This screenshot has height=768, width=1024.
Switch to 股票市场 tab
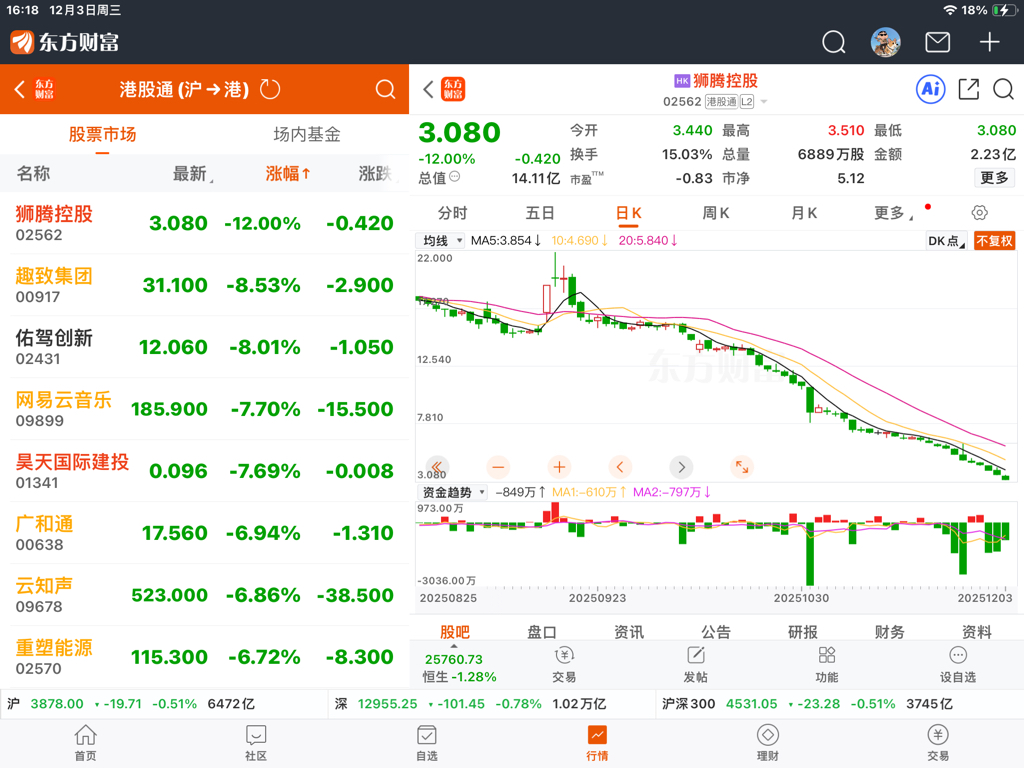click(103, 135)
